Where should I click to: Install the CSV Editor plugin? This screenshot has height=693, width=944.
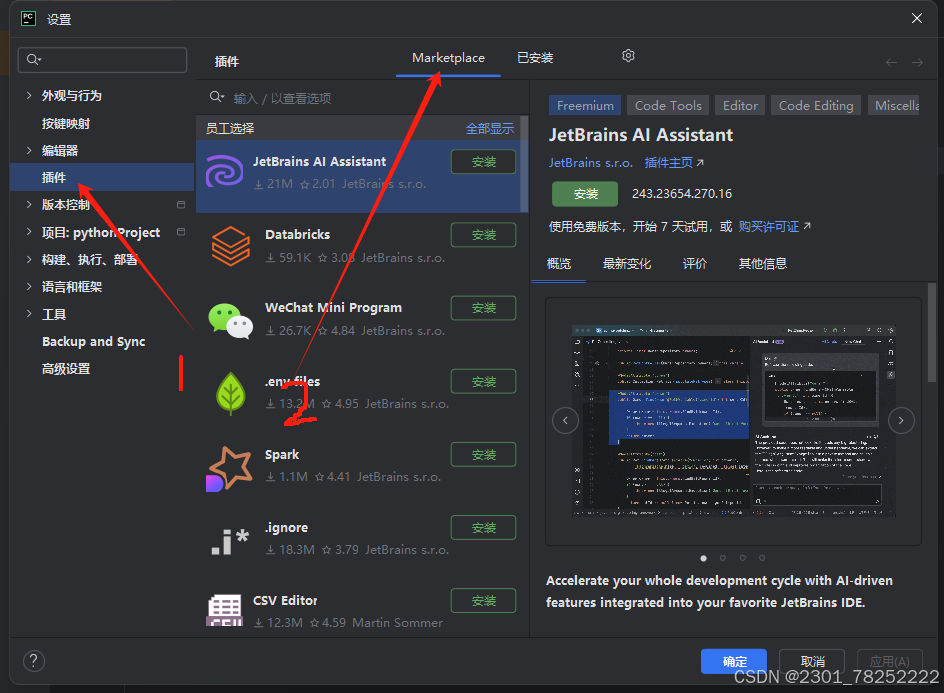pos(483,601)
